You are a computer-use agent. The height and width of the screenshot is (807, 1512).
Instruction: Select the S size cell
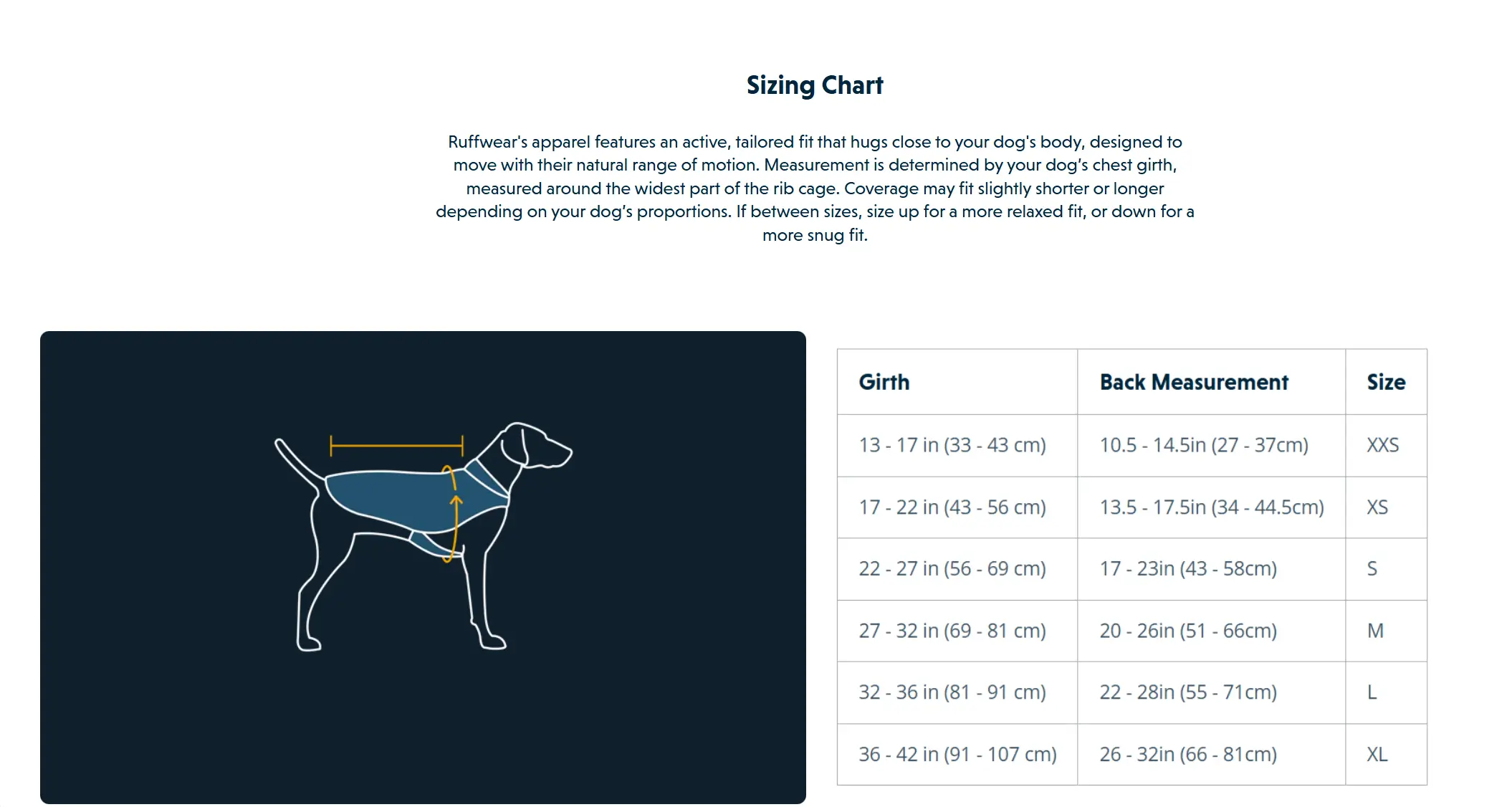(1372, 569)
